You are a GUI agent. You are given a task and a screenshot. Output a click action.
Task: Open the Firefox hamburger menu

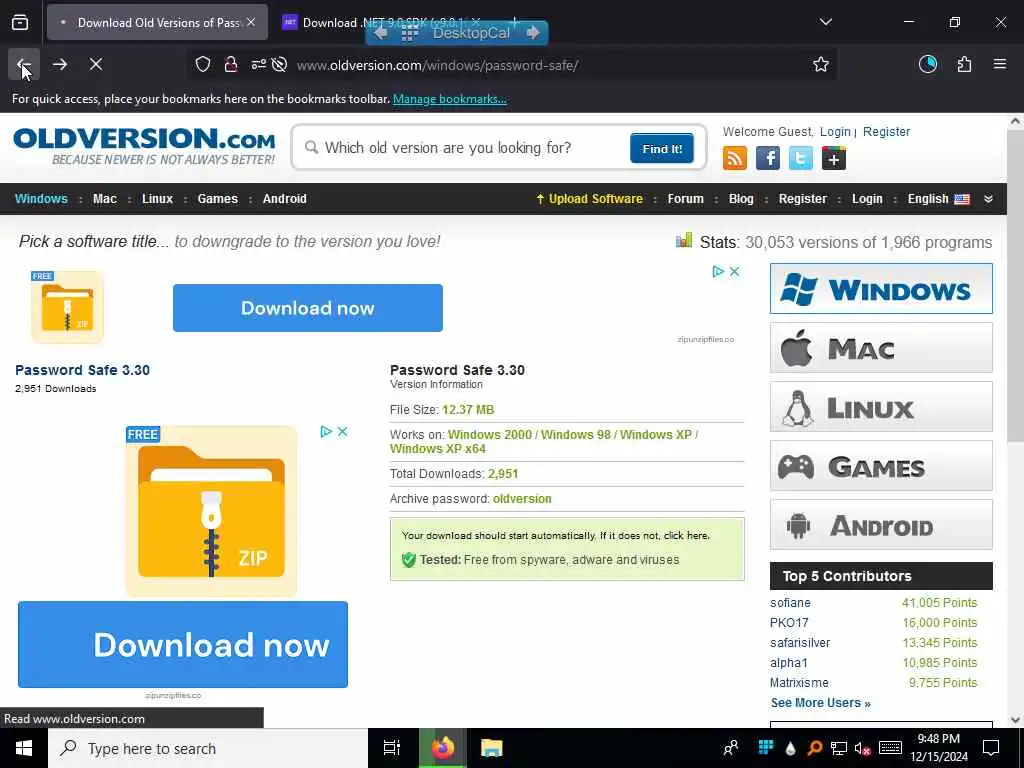coord(1000,65)
